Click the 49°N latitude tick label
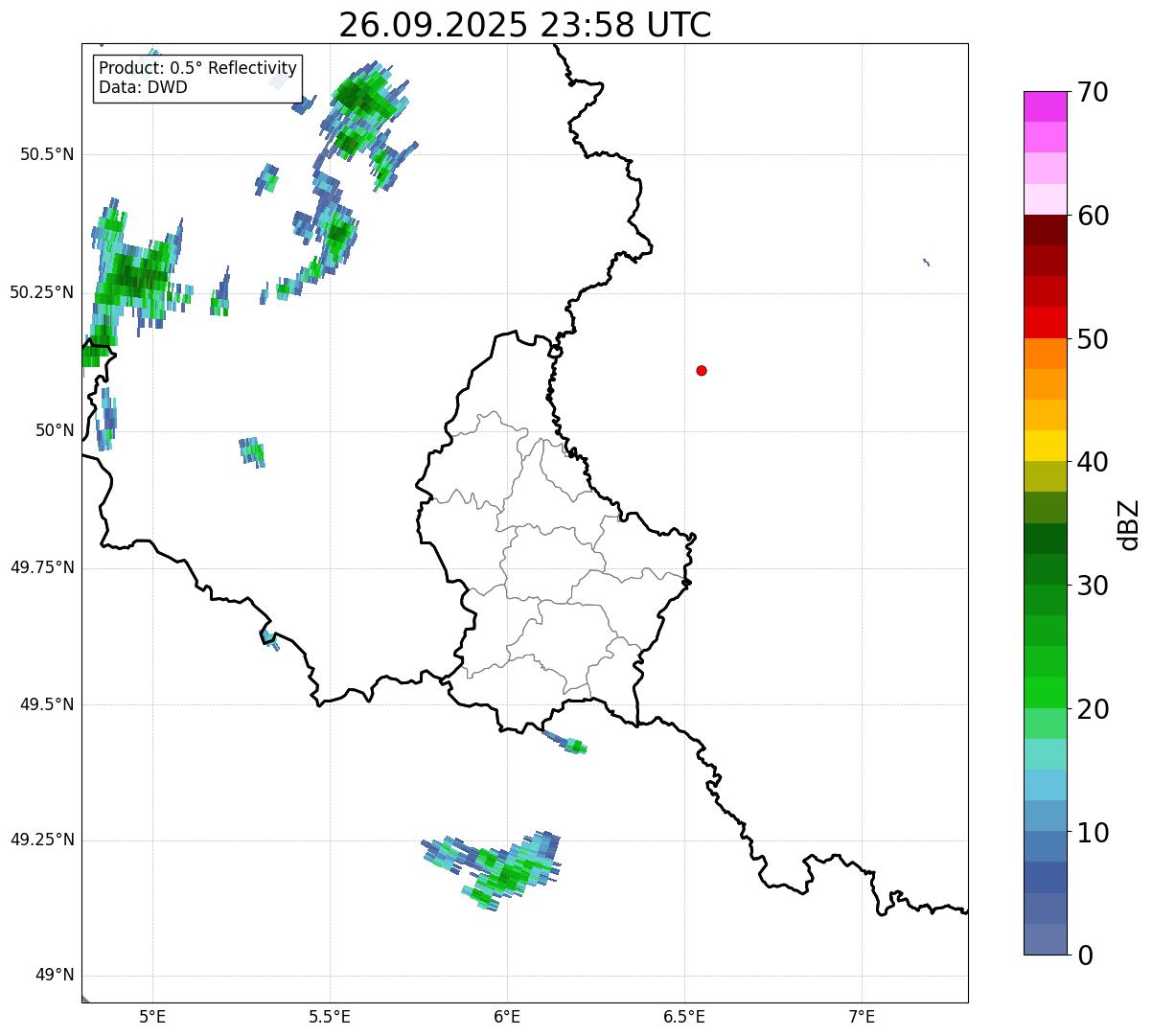Image resolution: width=1152 pixels, height=1036 pixels. [x=54, y=976]
